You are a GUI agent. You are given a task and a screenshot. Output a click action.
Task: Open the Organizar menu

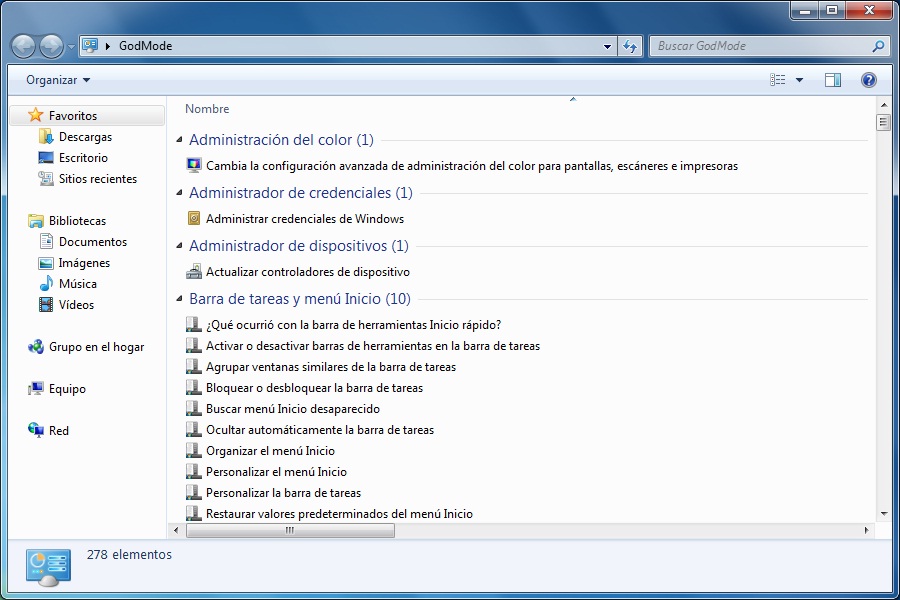coord(58,80)
